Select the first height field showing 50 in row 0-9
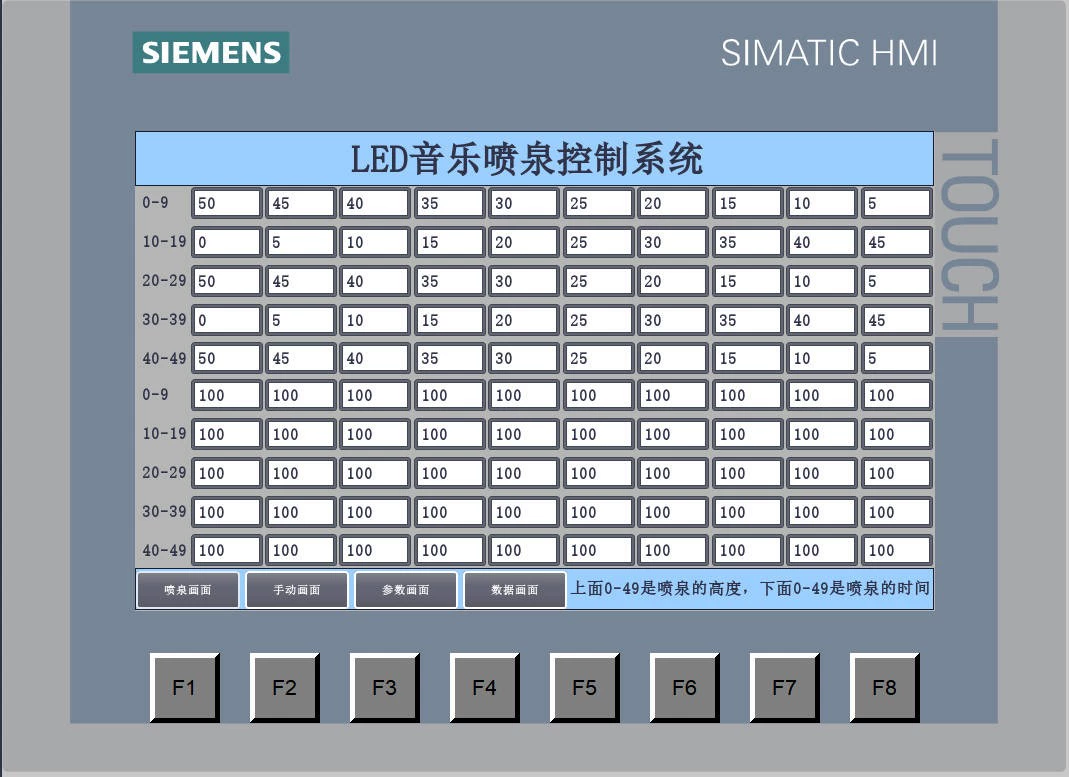Image resolution: width=1069 pixels, height=777 pixels. [x=226, y=202]
